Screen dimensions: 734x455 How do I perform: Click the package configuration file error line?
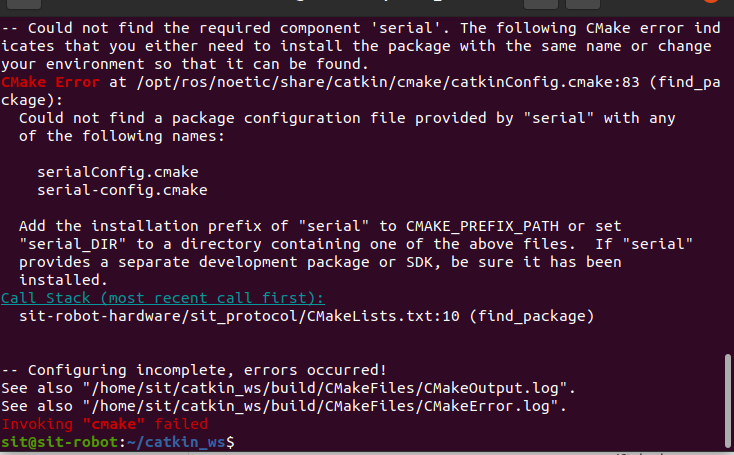point(347,118)
